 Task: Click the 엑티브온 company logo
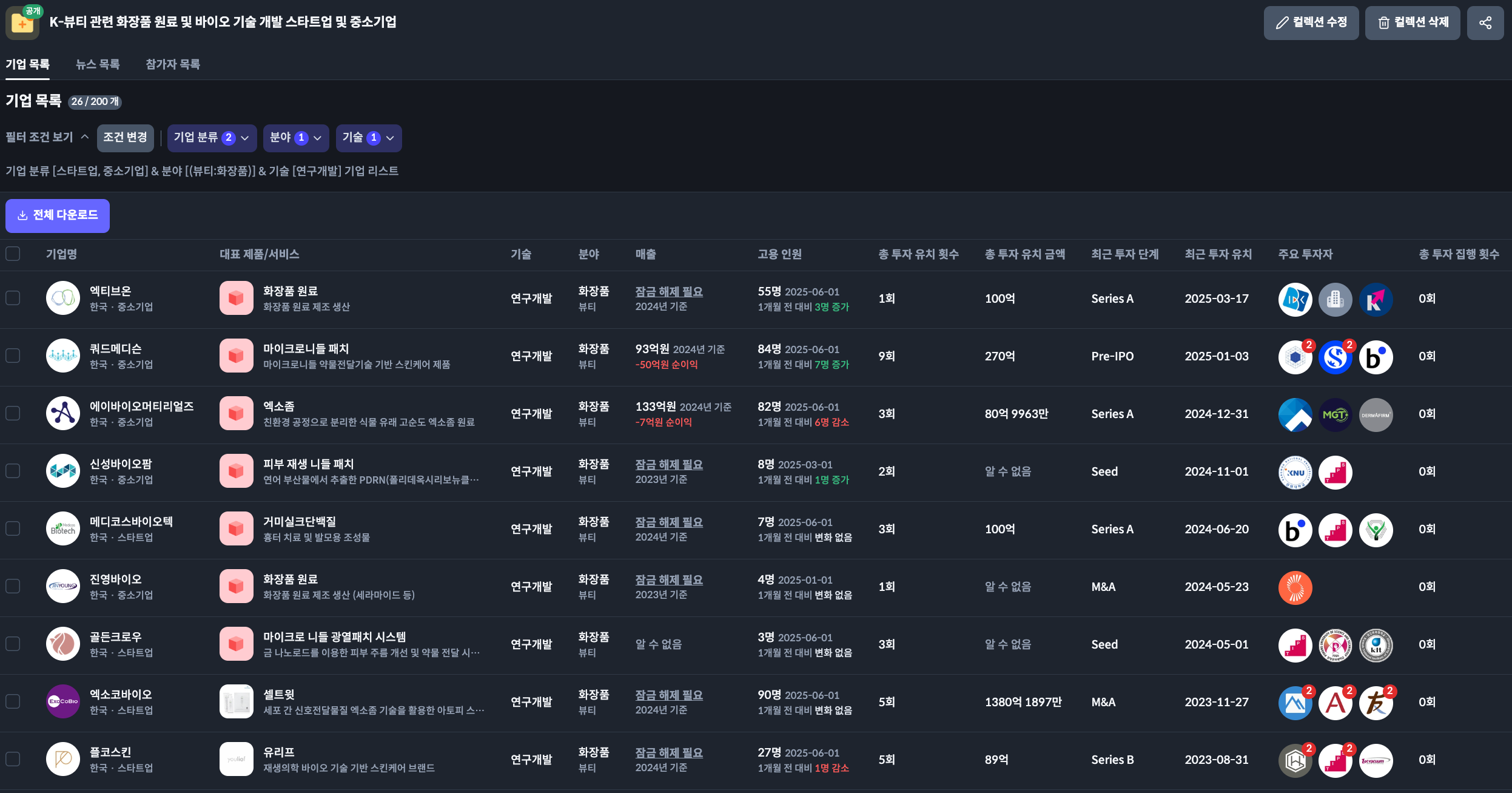click(63, 298)
